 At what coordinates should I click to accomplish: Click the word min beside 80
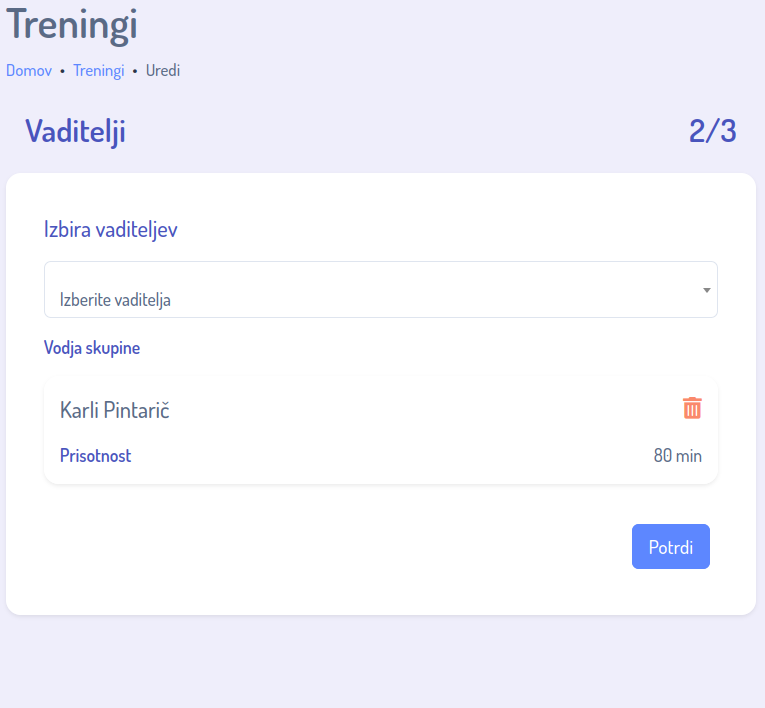(x=689, y=456)
